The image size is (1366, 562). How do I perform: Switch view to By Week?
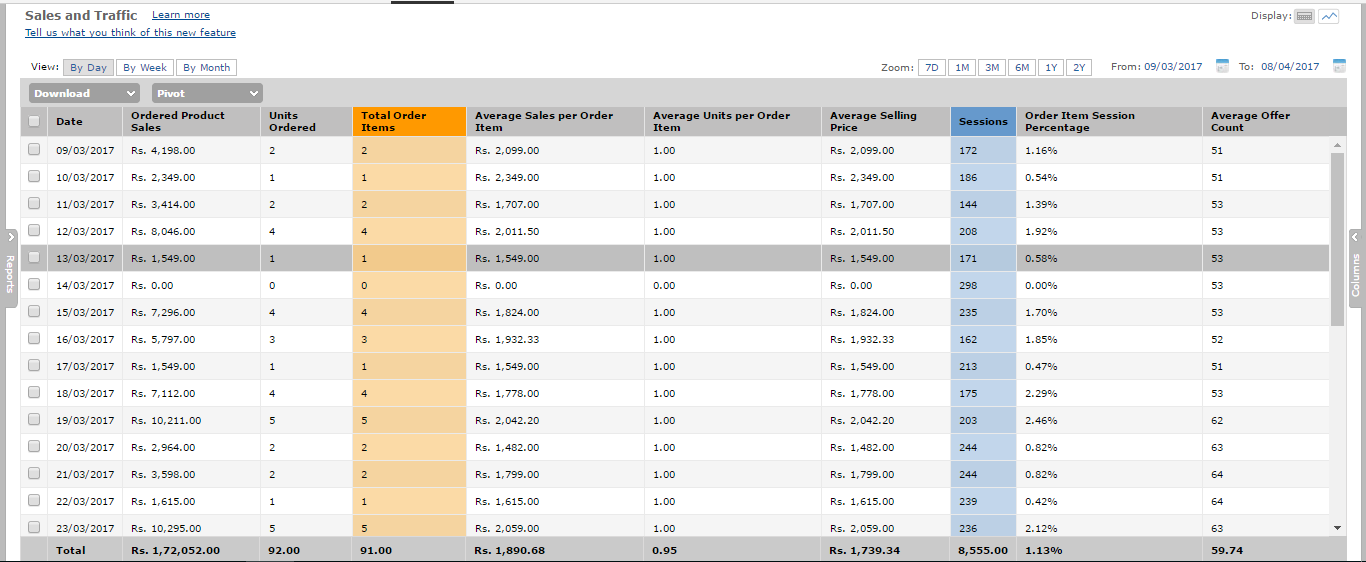pos(145,68)
